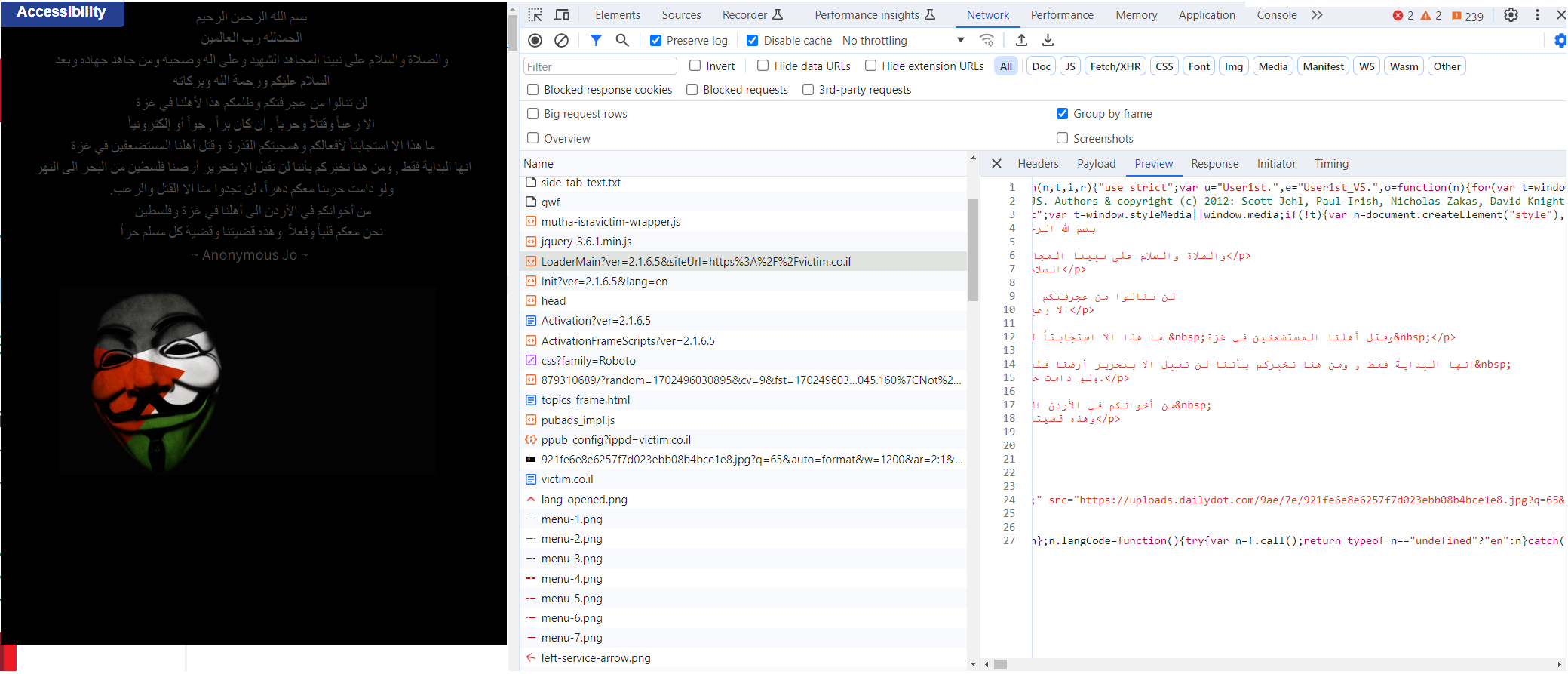Enable Hide extension URLs checkbox
The width and height of the screenshot is (1568, 674).
[x=871, y=66]
